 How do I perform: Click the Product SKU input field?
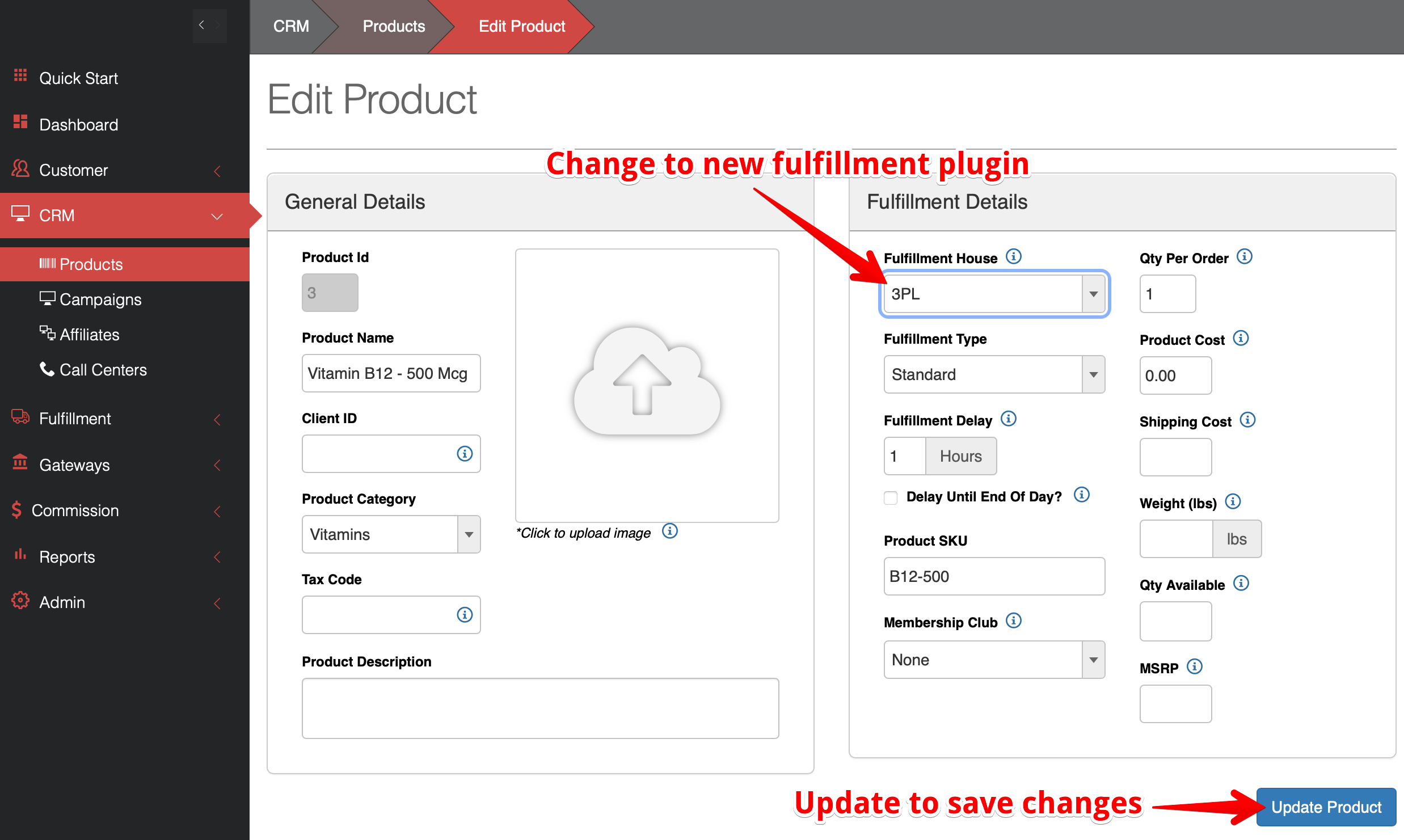[994, 576]
